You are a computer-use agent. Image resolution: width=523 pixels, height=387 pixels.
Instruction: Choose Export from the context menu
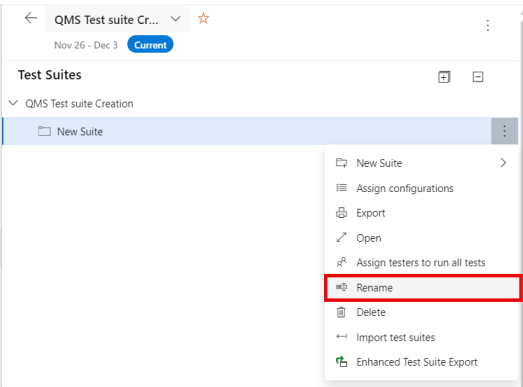coord(421,213)
